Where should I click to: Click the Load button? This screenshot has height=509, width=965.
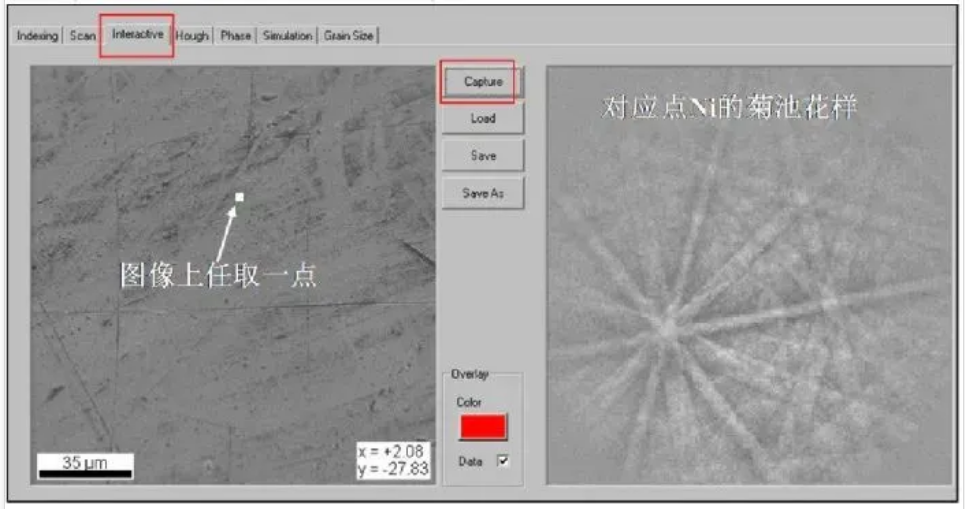(x=483, y=118)
